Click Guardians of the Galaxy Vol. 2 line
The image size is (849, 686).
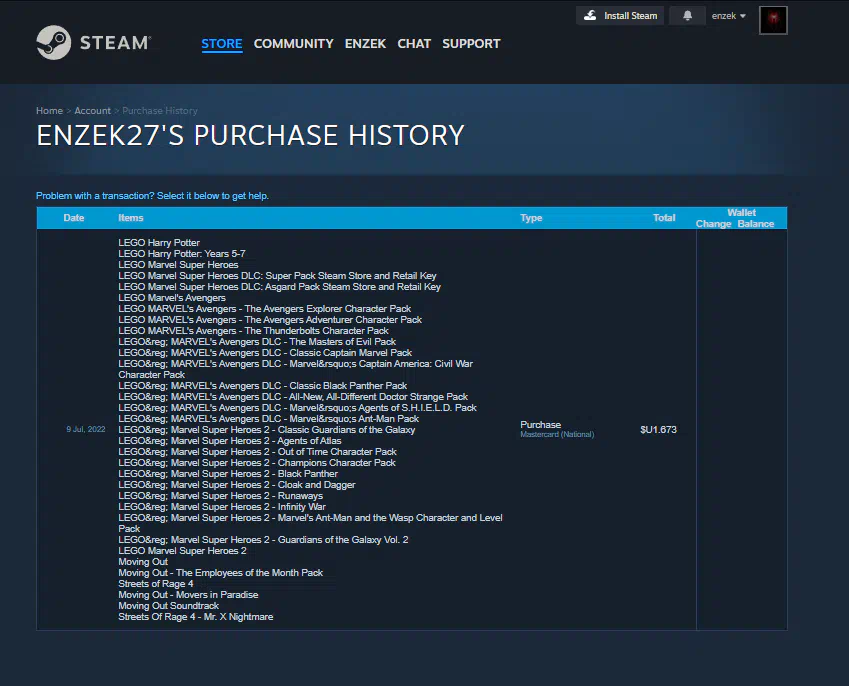click(x=263, y=540)
